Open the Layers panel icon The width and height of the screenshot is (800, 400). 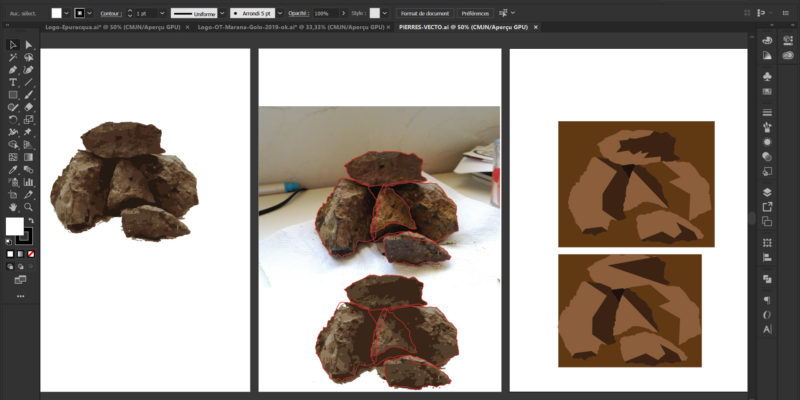click(x=767, y=192)
